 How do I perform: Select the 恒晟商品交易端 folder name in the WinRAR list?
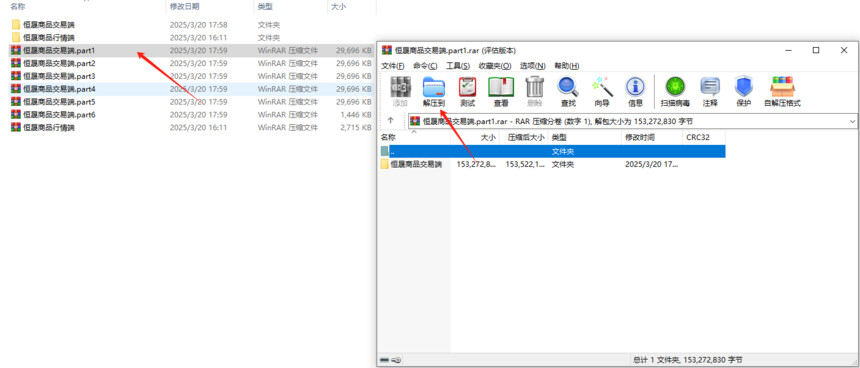tap(416, 164)
